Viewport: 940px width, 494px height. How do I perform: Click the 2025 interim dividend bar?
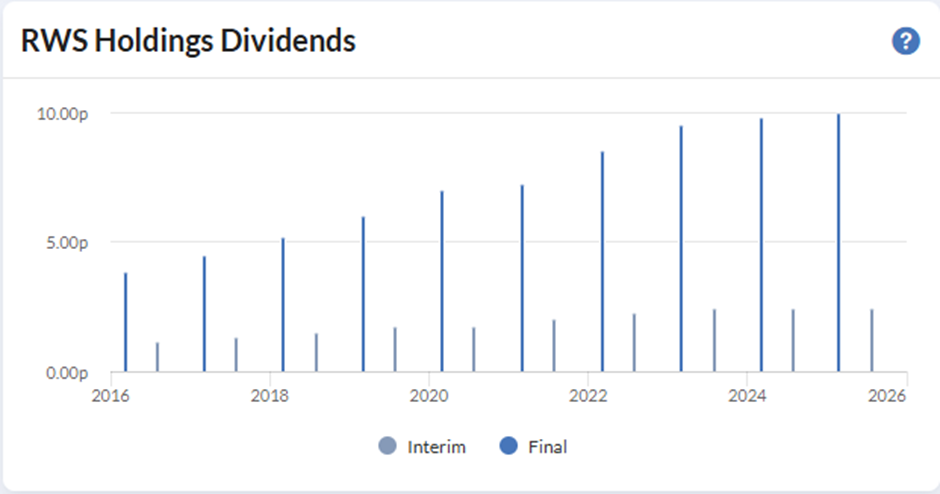coord(872,341)
